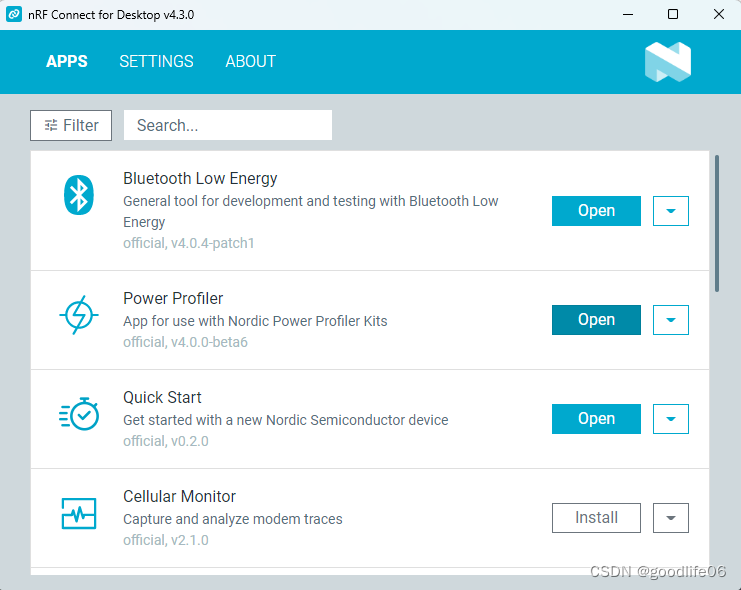
Task: Expand dropdown next to Cellular Monitor Install
Action: pos(671,518)
